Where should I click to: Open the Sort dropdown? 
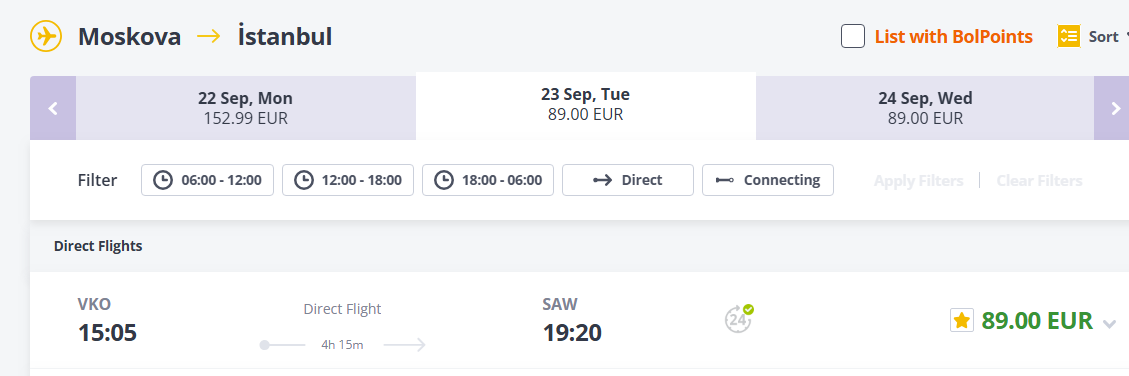[x=1092, y=36]
